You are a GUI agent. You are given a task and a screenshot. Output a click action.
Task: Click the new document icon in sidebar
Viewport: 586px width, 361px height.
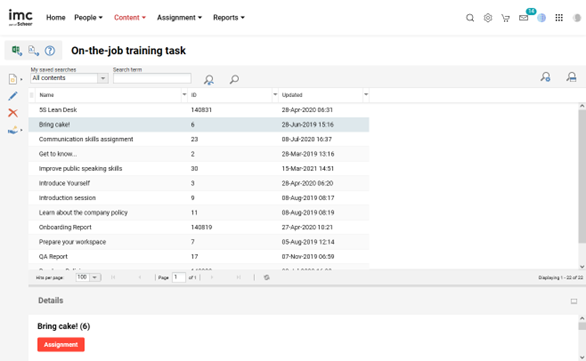[x=13, y=79]
